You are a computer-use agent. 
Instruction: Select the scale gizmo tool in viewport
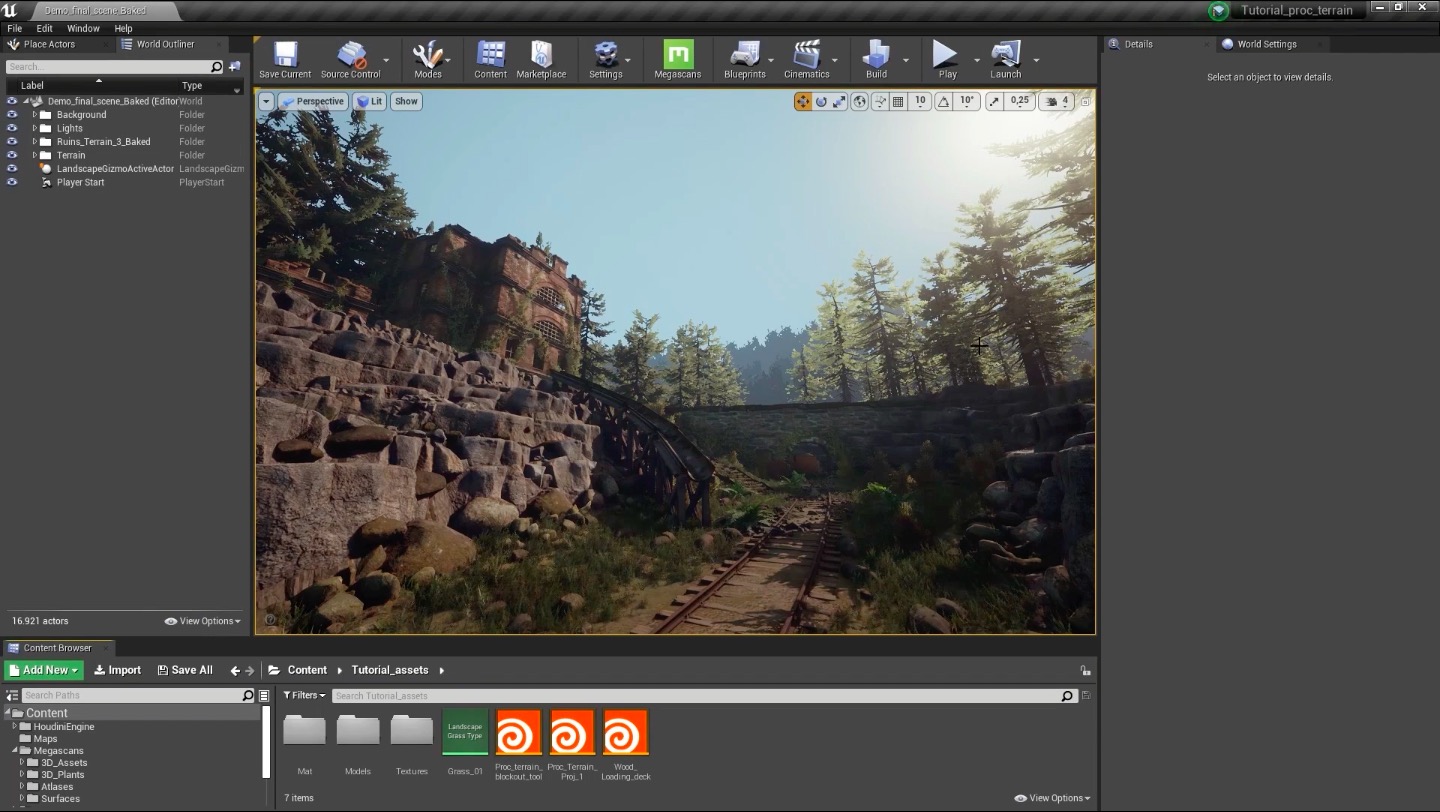tap(839, 101)
